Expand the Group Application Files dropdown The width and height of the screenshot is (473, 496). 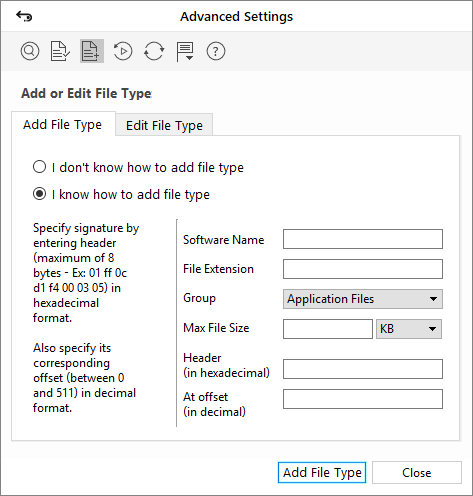363,299
